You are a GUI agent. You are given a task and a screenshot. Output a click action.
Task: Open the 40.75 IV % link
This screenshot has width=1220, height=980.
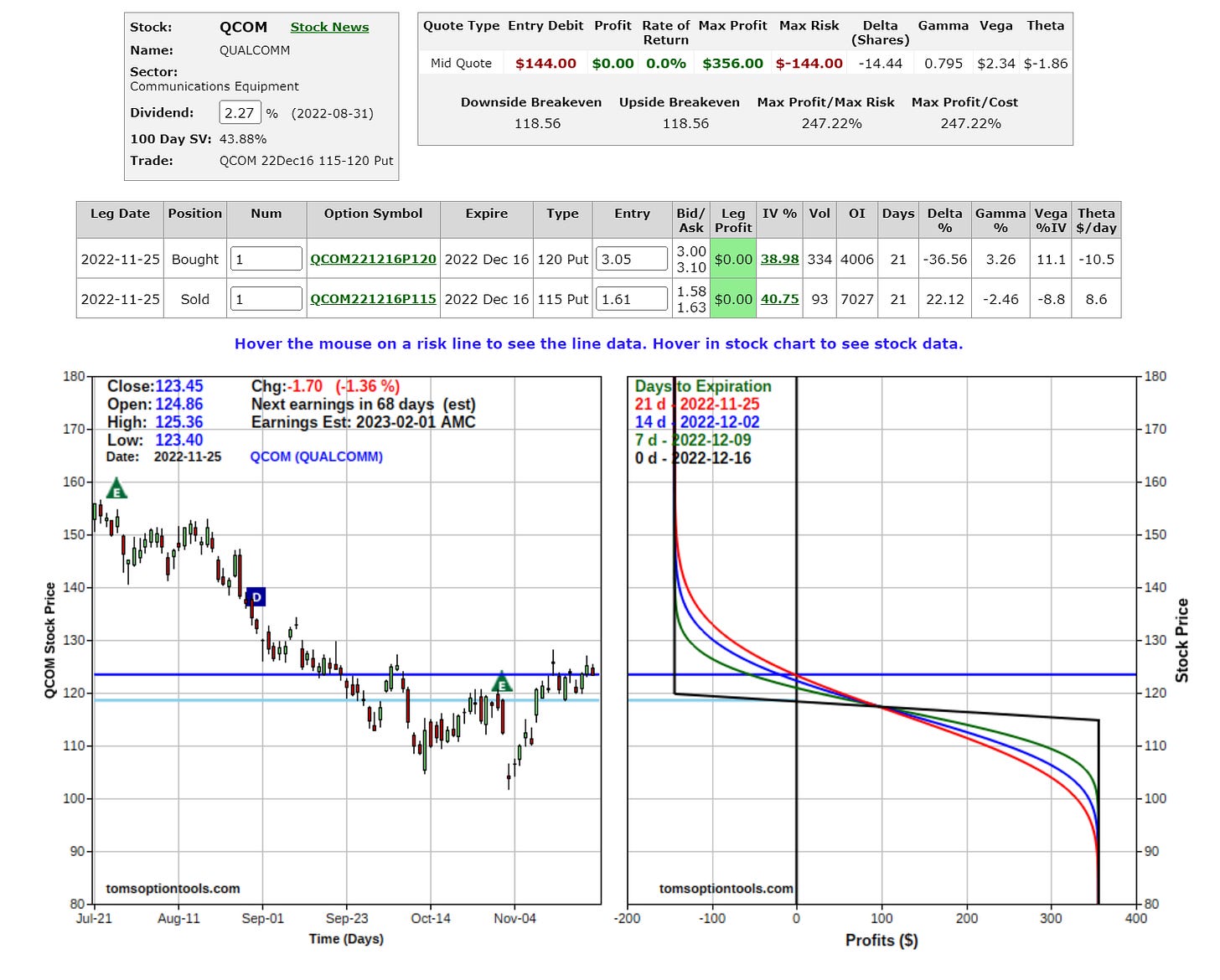pyautogui.click(x=779, y=299)
